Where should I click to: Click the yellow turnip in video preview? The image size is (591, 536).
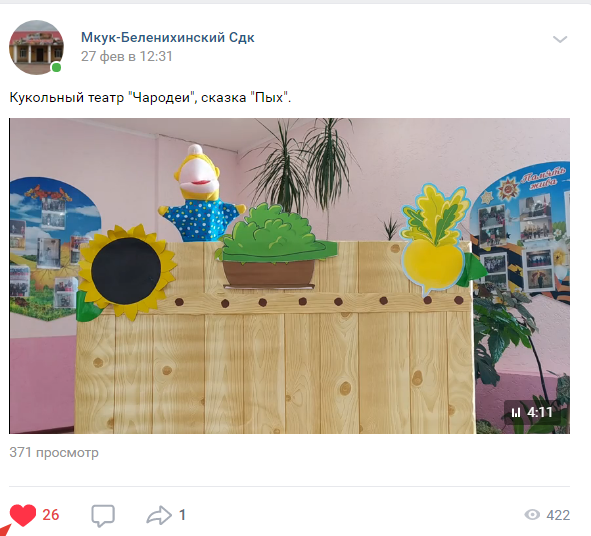pos(436,238)
